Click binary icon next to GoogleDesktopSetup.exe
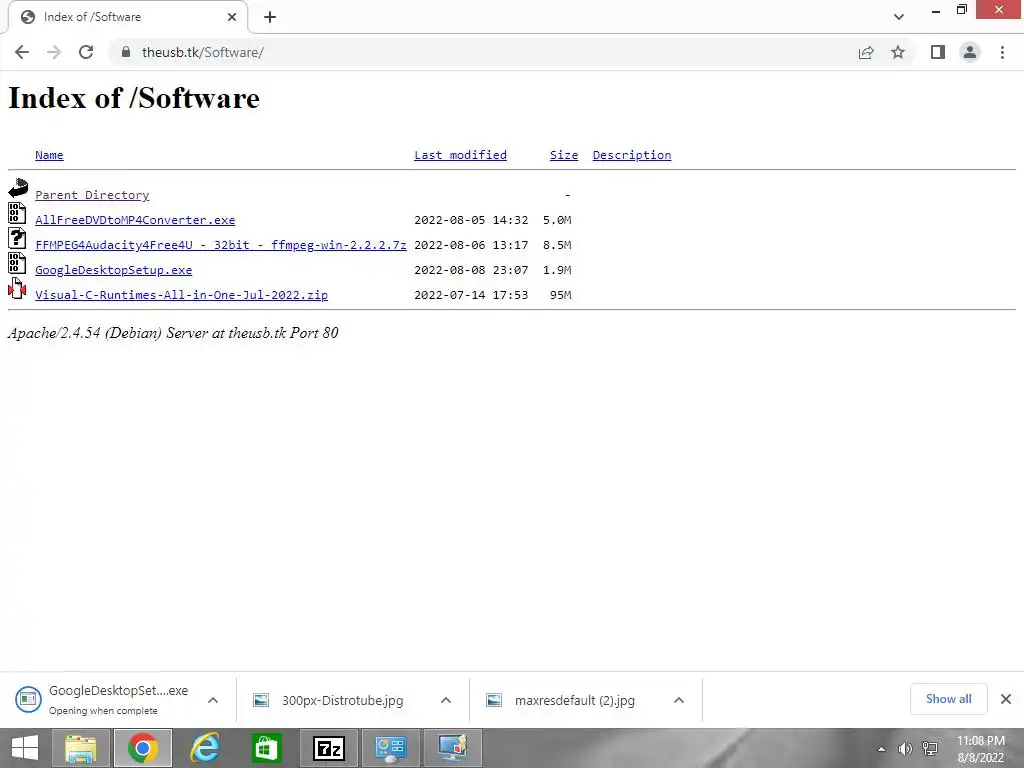The width and height of the screenshot is (1024, 768). pos(17,263)
